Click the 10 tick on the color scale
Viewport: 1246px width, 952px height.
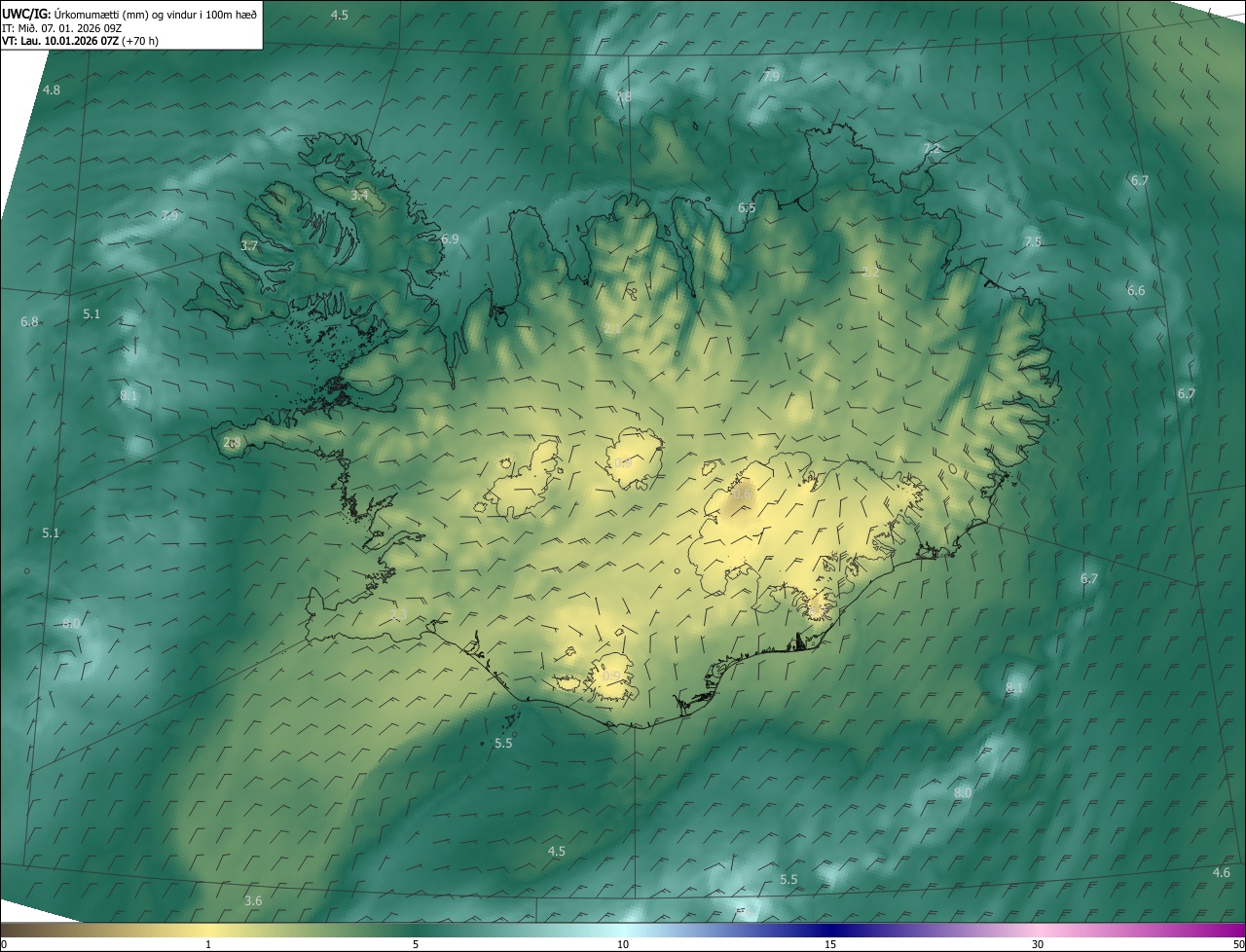pos(623,944)
